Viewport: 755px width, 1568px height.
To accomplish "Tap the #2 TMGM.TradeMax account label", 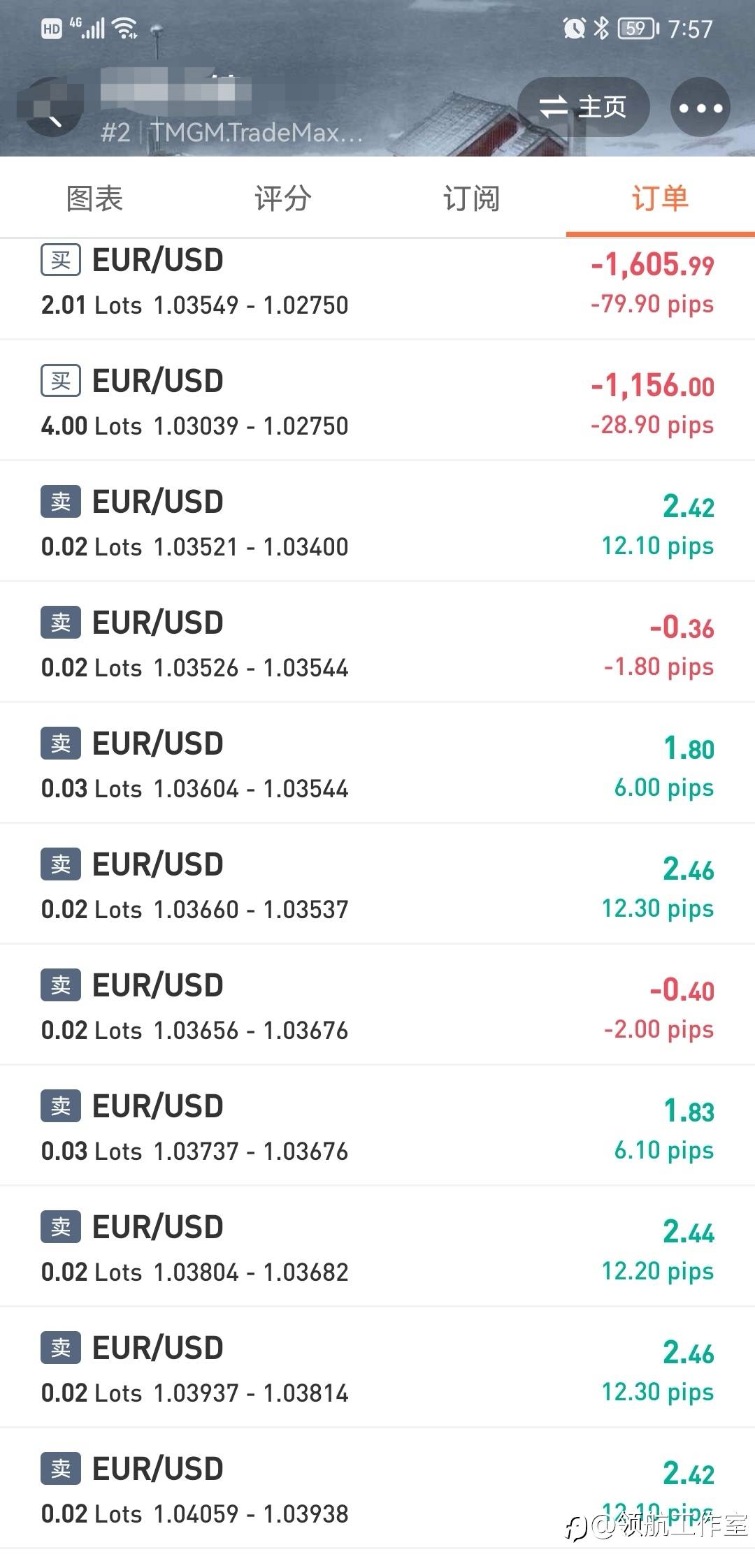I will click(232, 132).
